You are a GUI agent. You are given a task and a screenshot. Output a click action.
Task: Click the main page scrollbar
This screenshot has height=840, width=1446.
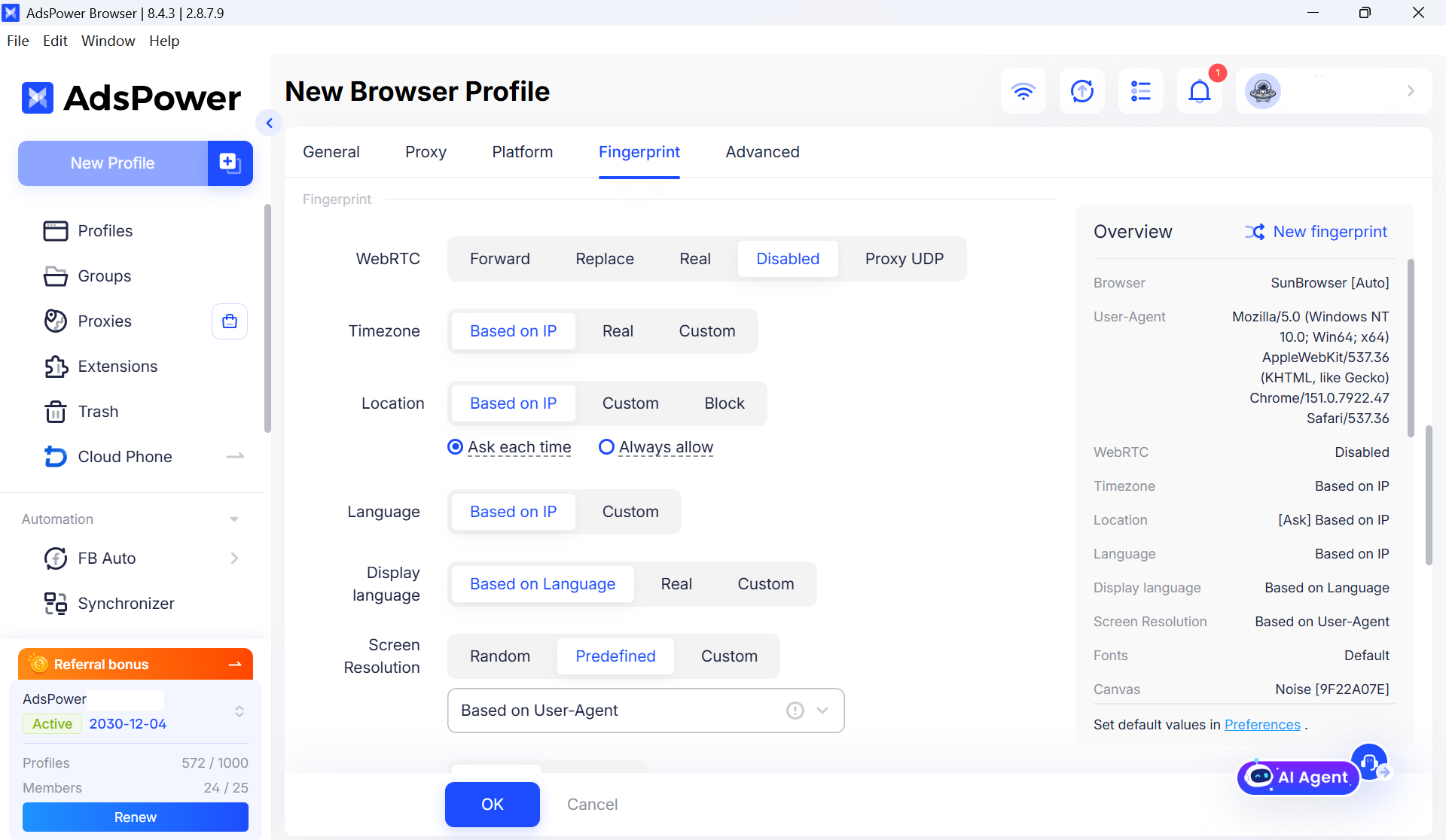tap(1429, 495)
